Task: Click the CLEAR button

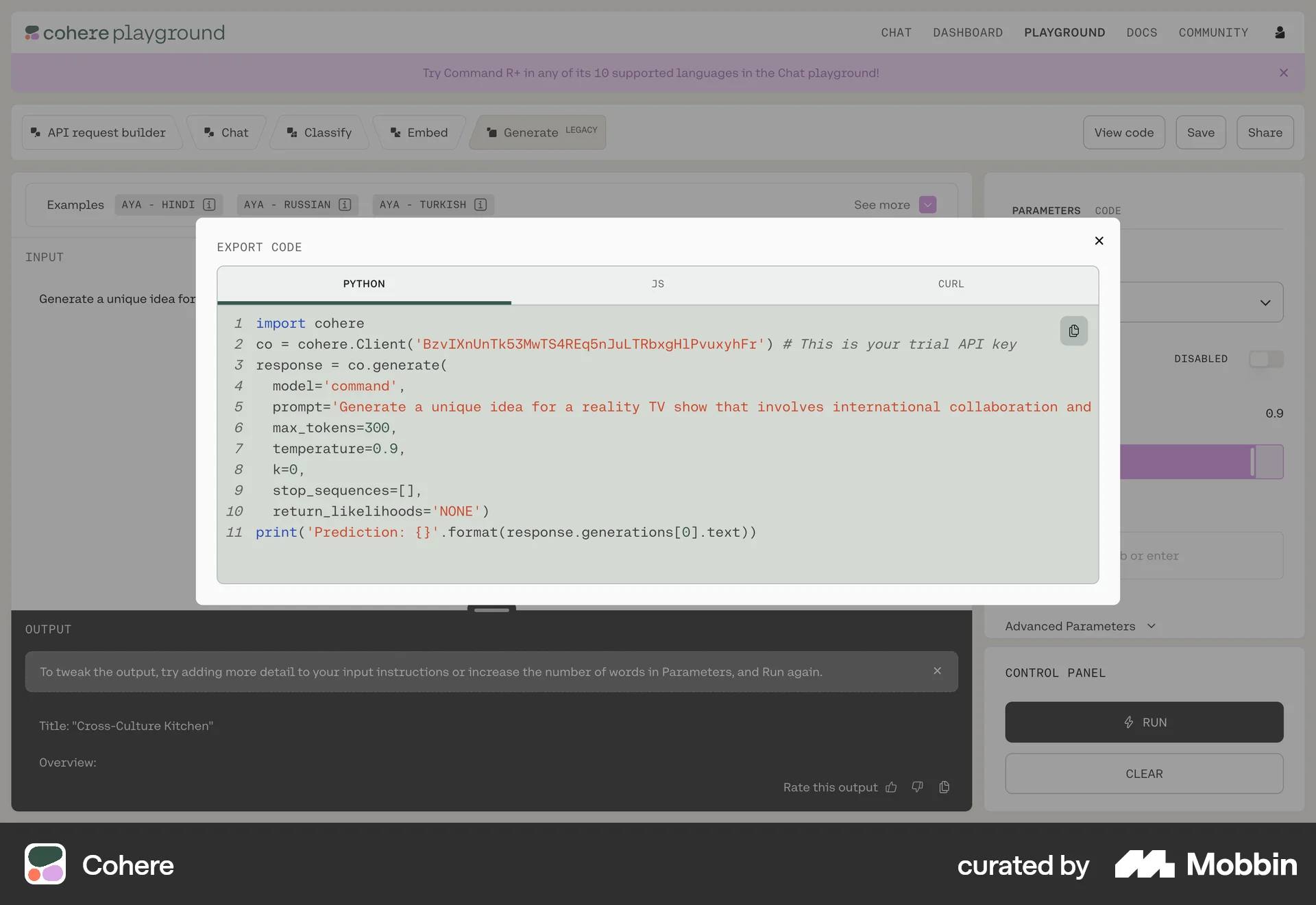Action: coord(1144,774)
